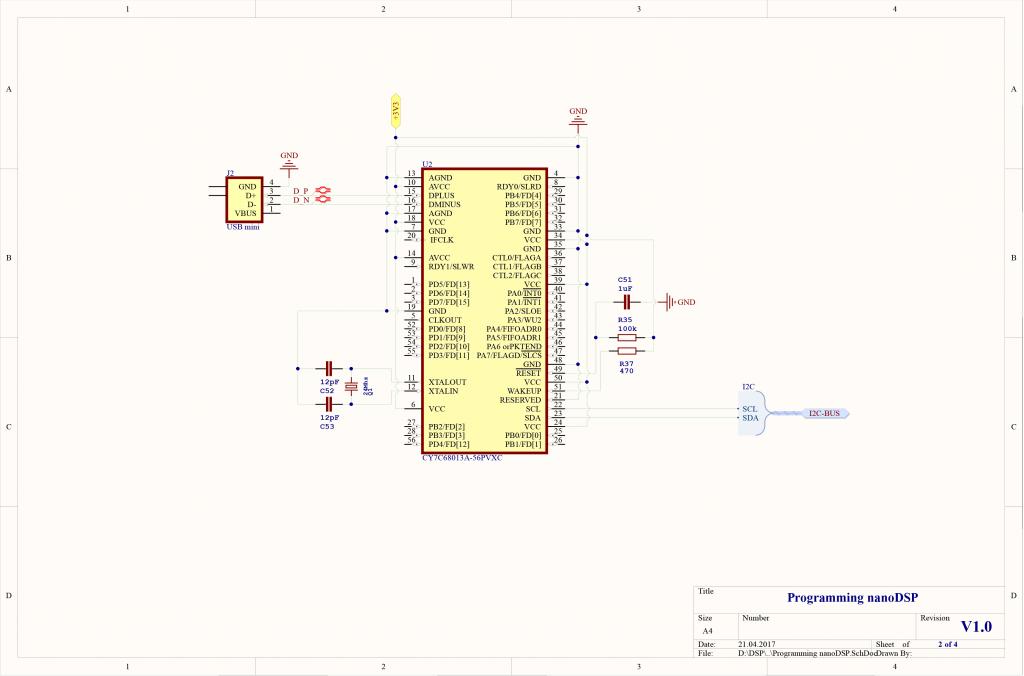
Task: Click the C51 1uF capacitor symbol
Action: pos(626,300)
